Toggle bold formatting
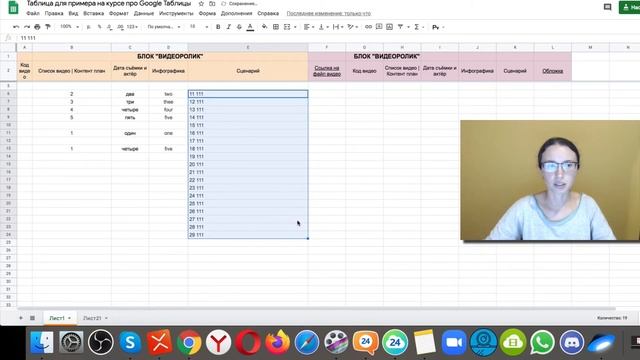The image size is (640, 360). click(x=218, y=27)
